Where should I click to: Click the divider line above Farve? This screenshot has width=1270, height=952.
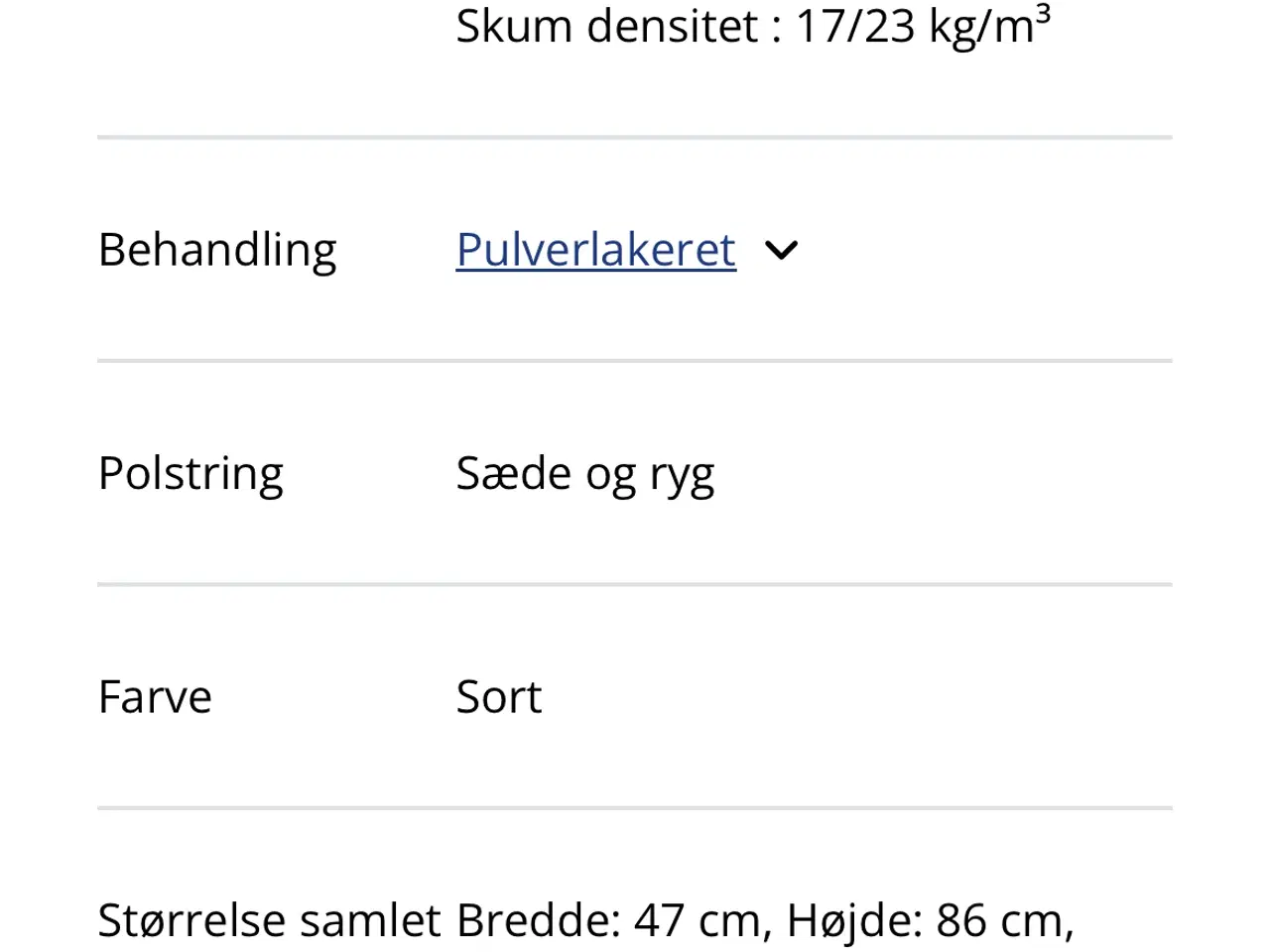[x=634, y=584]
